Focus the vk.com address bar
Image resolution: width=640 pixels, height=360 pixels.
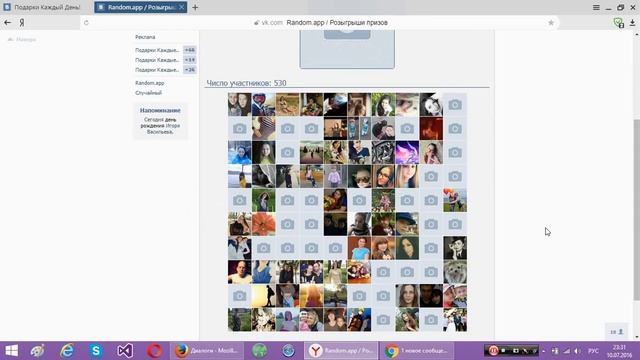(320, 23)
